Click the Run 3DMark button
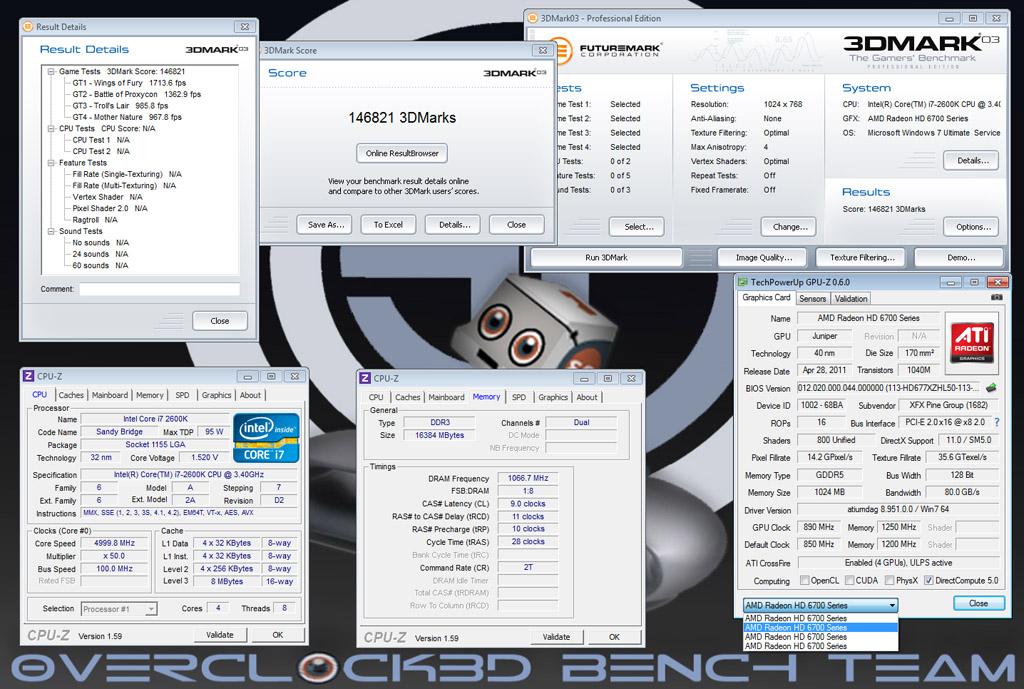The image size is (1024, 689). (x=606, y=257)
